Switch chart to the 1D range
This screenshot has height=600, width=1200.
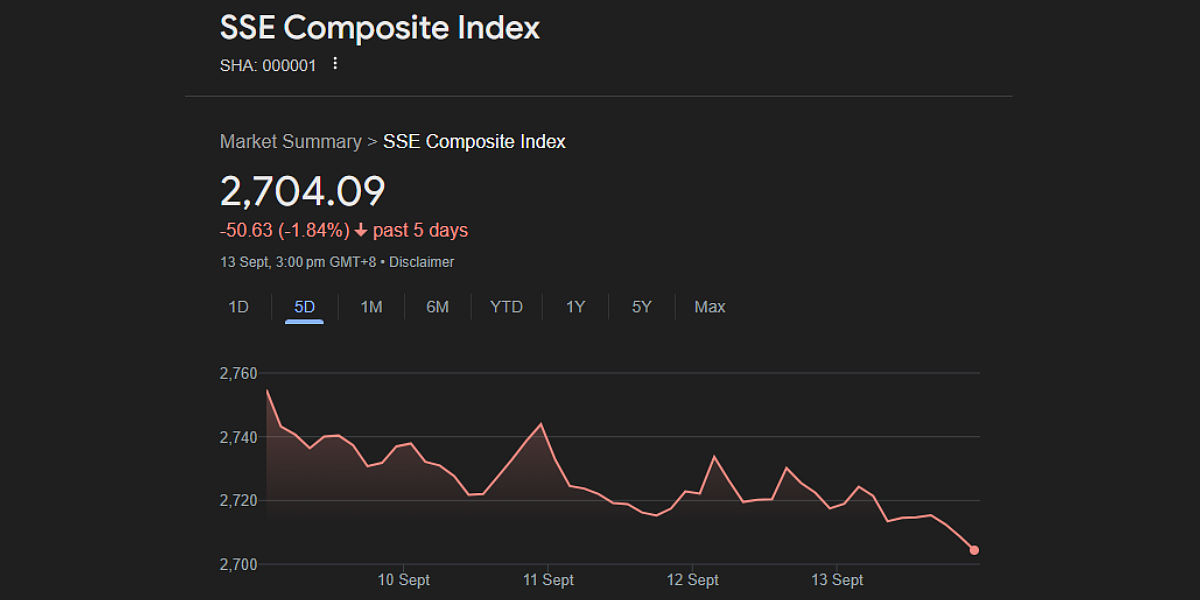[238, 307]
